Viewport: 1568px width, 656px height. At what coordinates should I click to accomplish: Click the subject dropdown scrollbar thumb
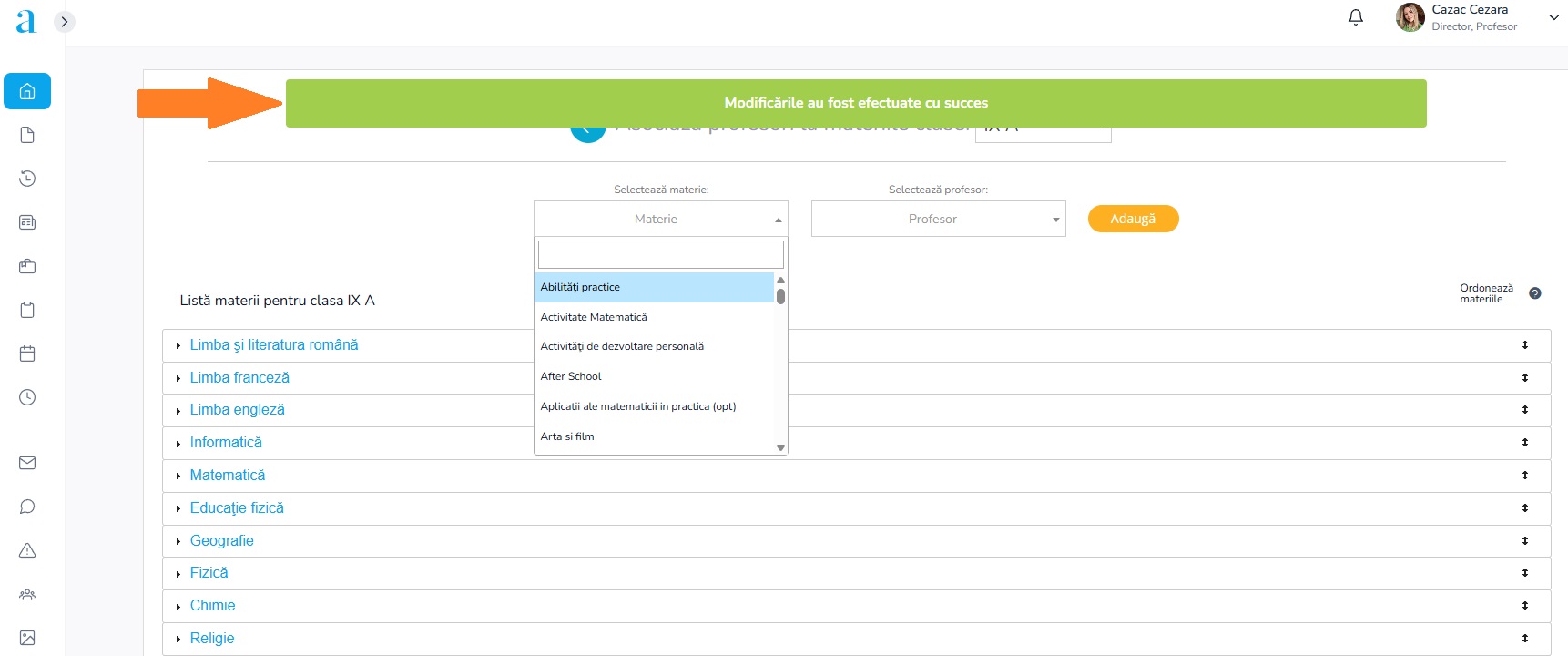click(780, 296)
